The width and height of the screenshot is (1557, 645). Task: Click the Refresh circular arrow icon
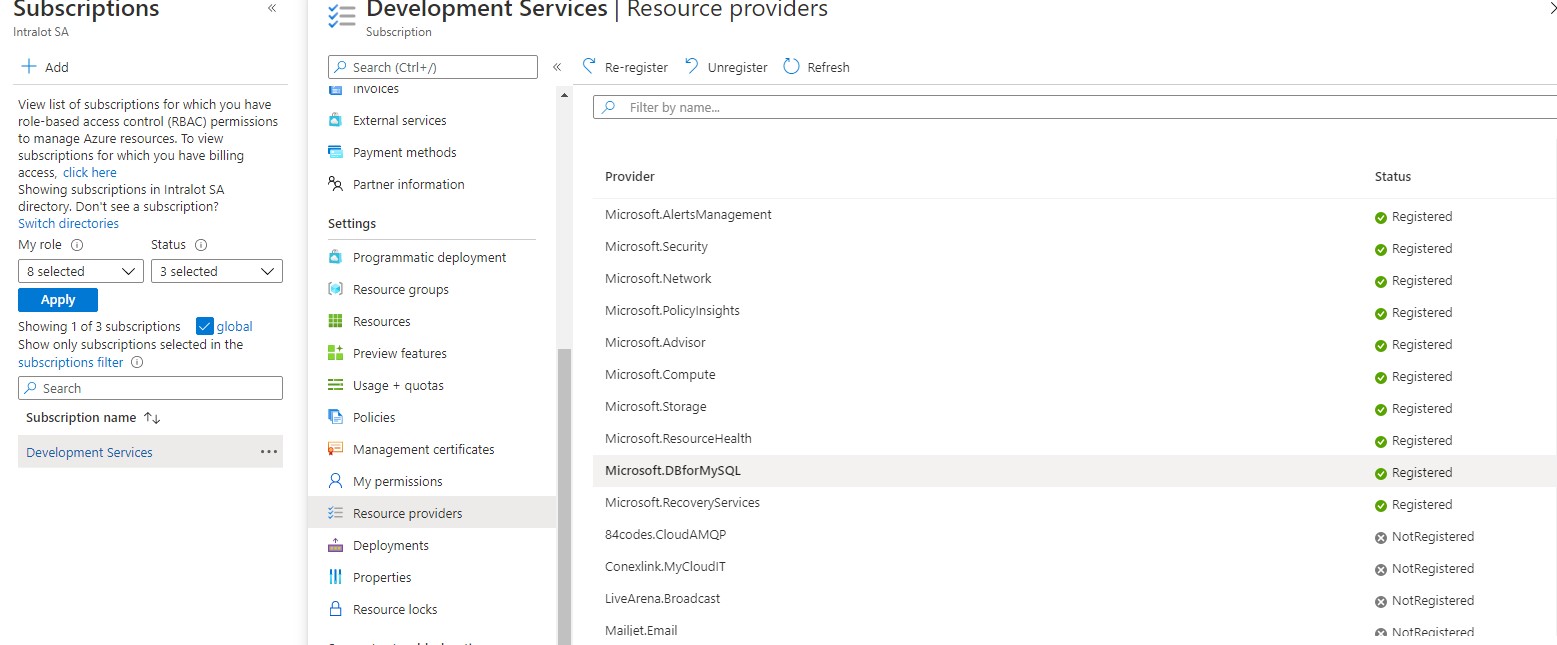pos(791,66)
